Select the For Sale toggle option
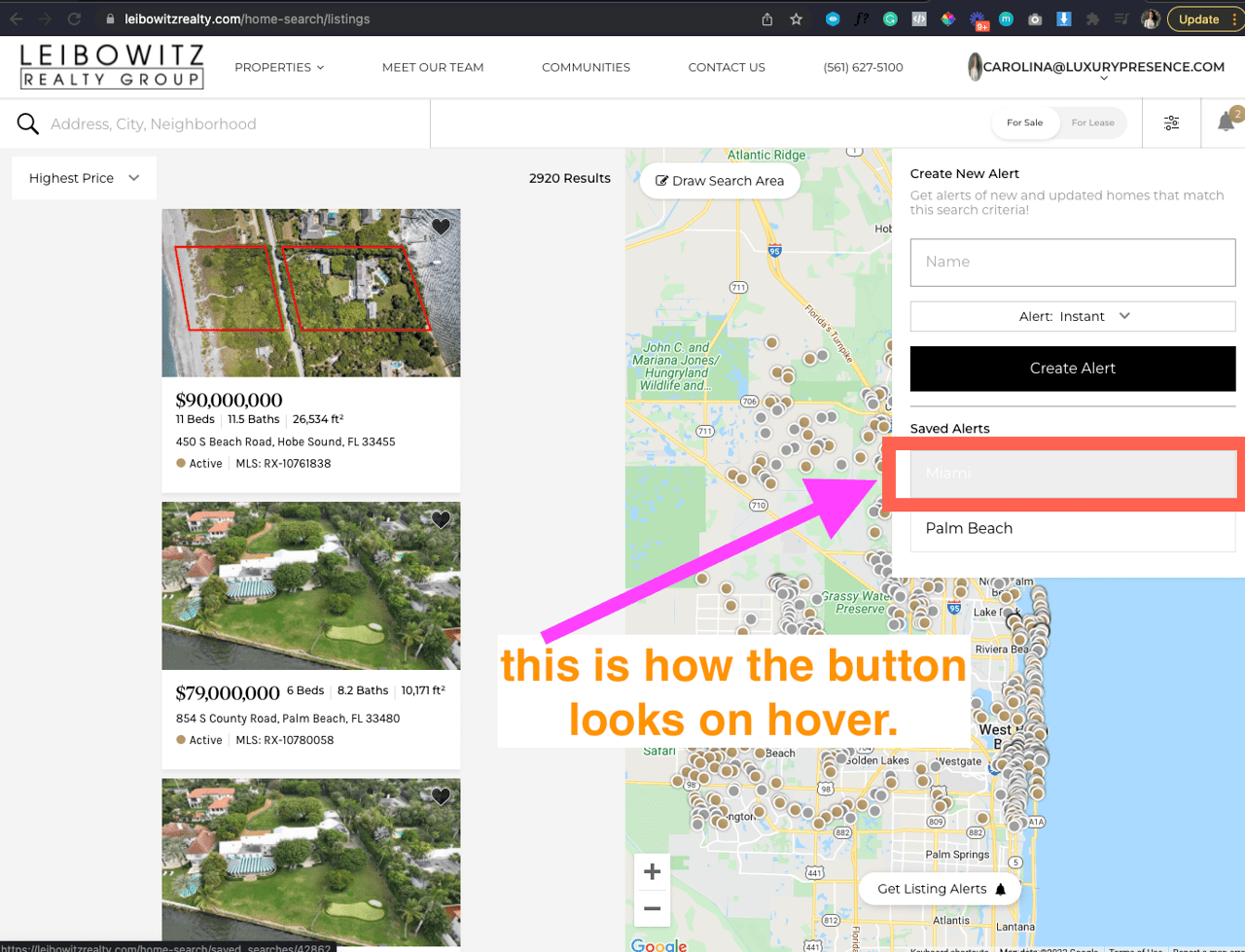 pos(1025,123)
